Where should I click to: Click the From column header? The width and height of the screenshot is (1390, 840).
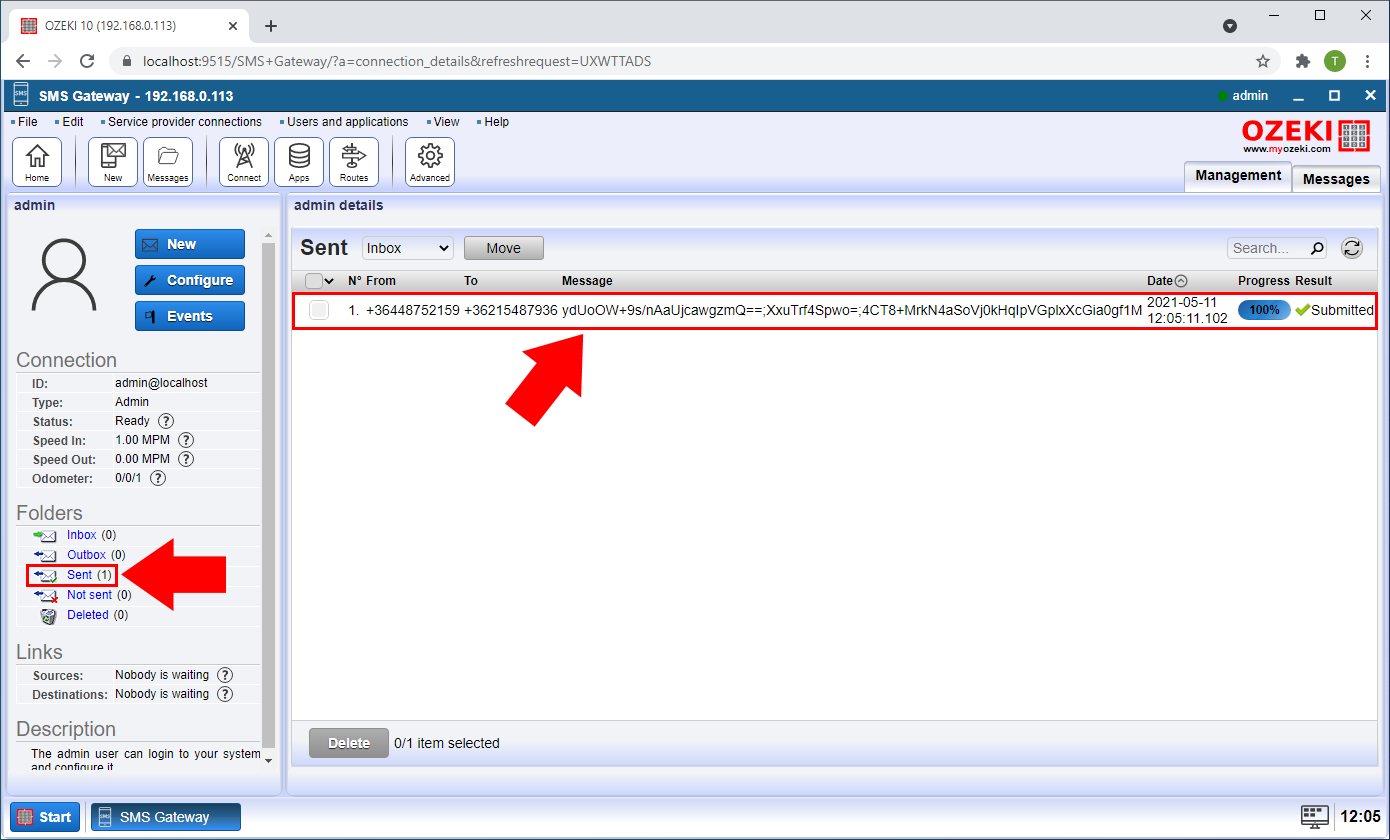[x=381, y=281]
